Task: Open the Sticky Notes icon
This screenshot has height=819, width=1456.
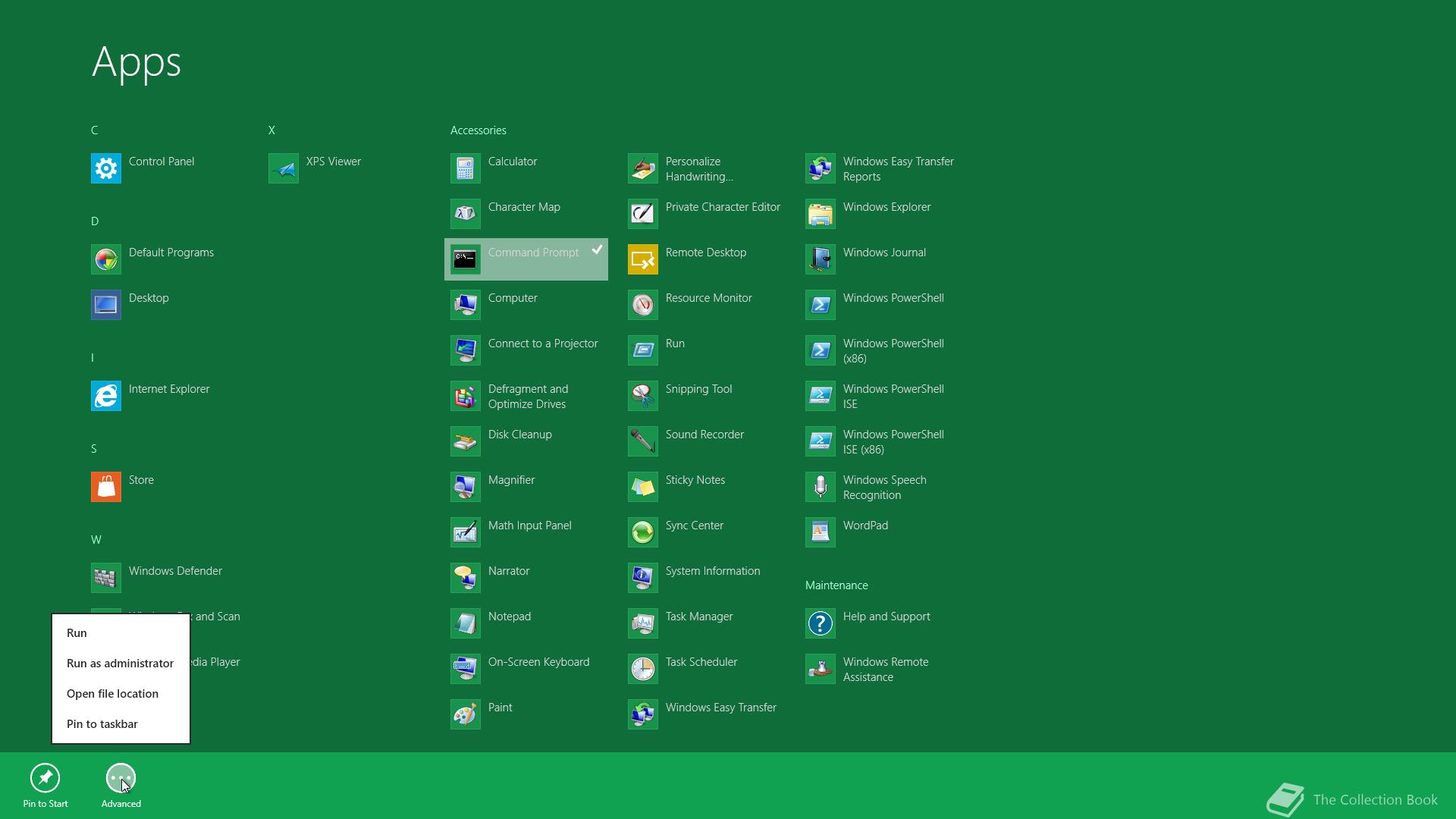Action: (642, 487)
